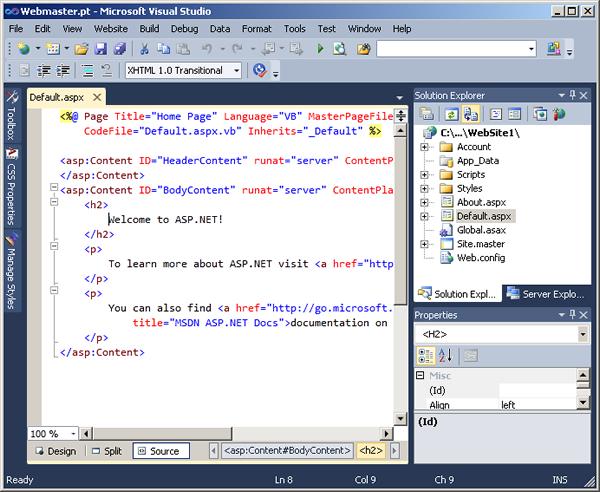The width and height of the screenshot is (600, 492).
Task: Toggle auto-hide pin on Solution Explorer
Action: click(572, 95)
